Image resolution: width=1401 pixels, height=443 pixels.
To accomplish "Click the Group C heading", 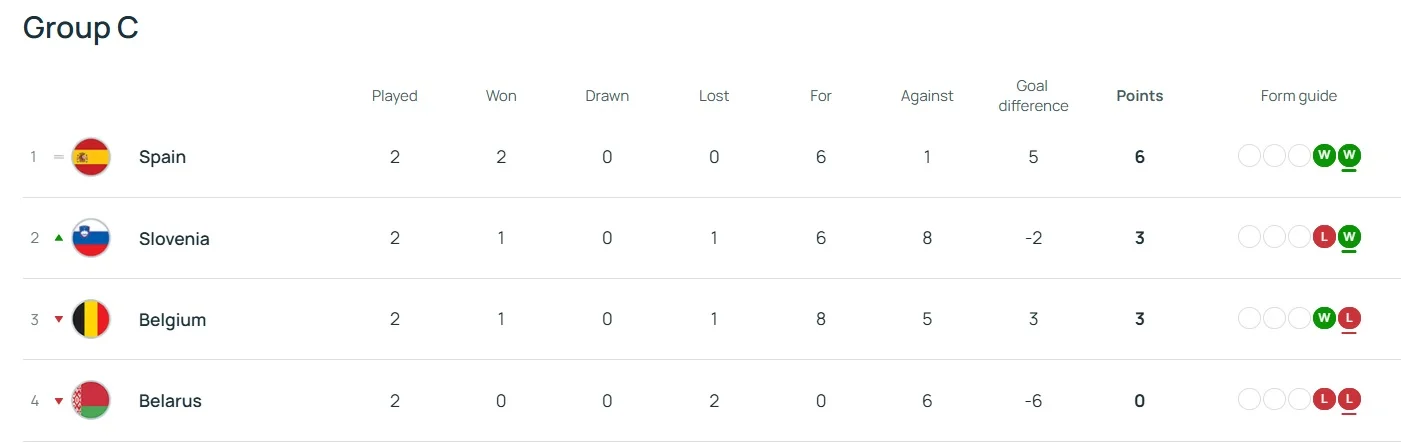I will (80, 28).
